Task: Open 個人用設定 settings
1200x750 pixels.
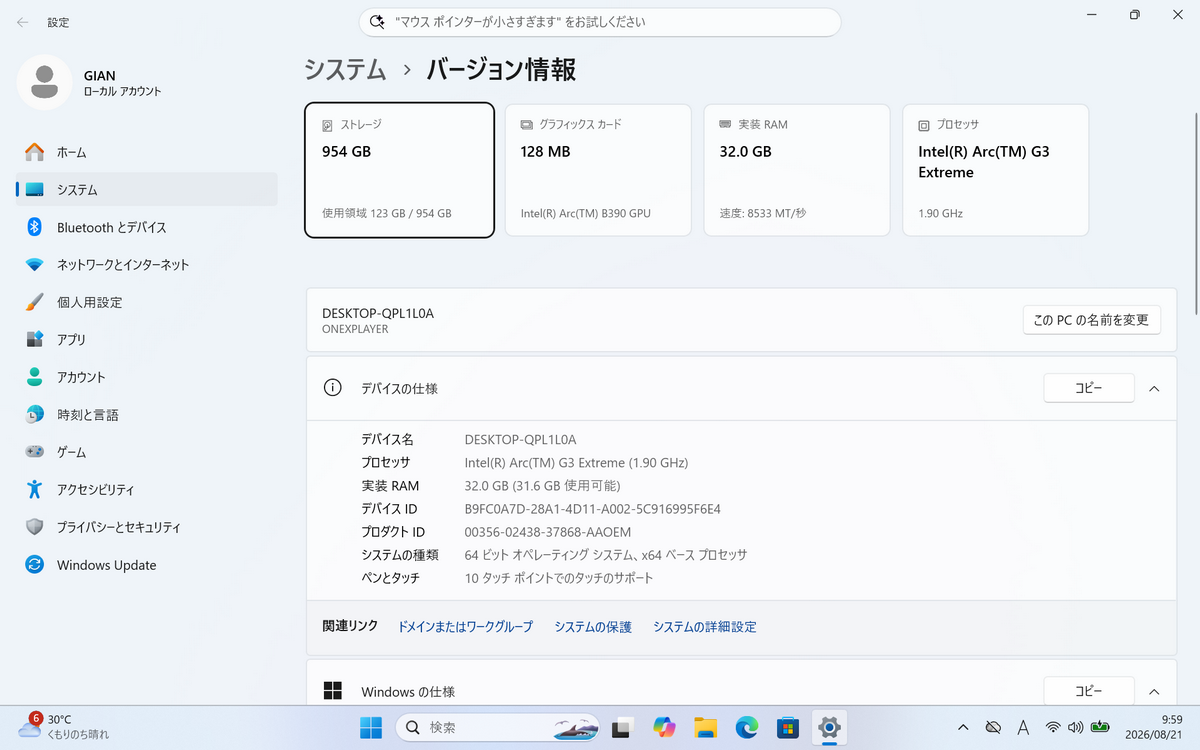Action: coord(147,302)
